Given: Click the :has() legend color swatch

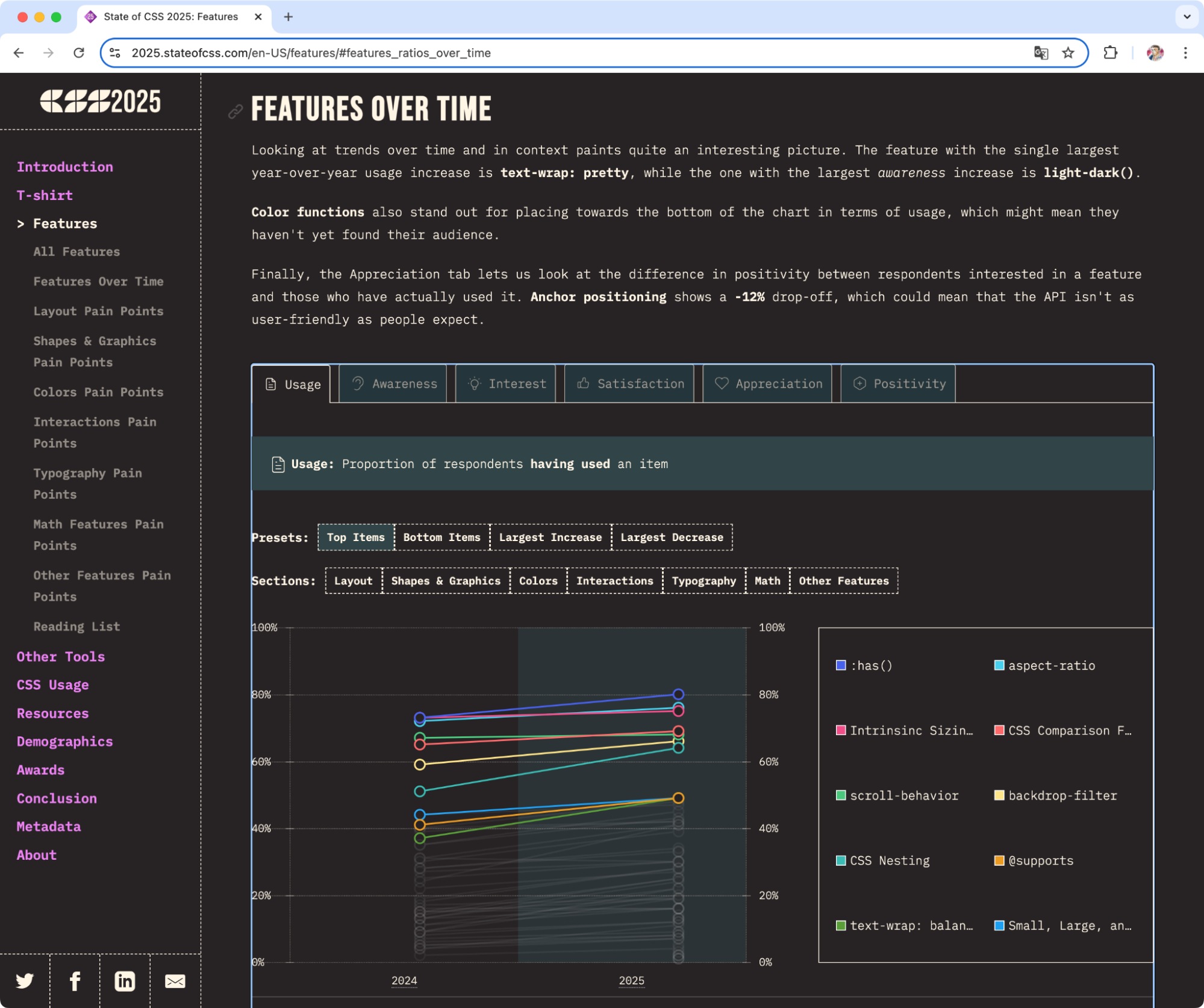Looking at the screenshot, I should (x=841, y=665).
